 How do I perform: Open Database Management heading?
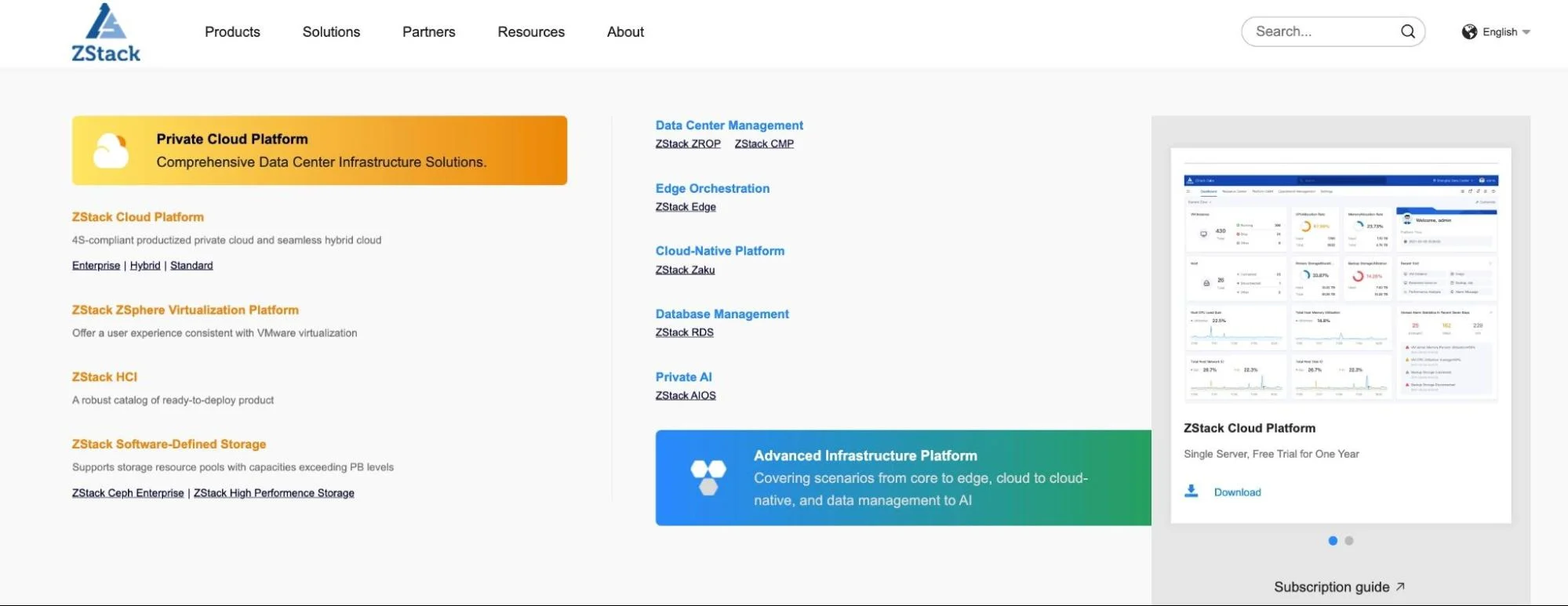click(722, 314)
